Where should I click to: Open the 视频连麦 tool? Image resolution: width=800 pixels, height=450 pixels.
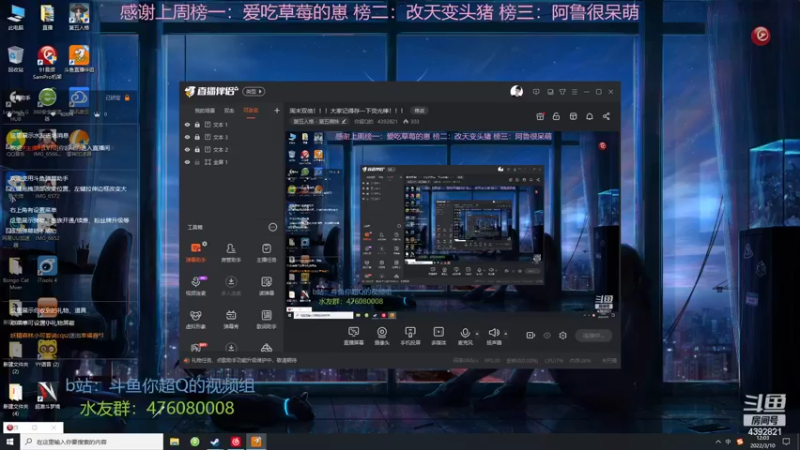[x=195, y=286]
